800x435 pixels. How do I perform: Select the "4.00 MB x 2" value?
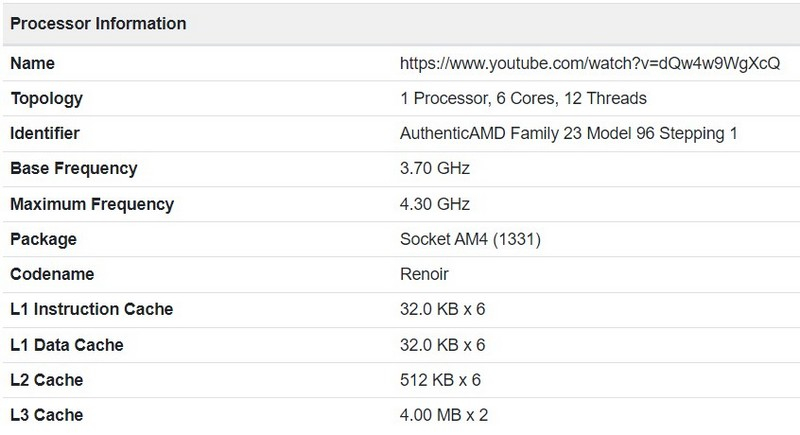pos(443,414)
